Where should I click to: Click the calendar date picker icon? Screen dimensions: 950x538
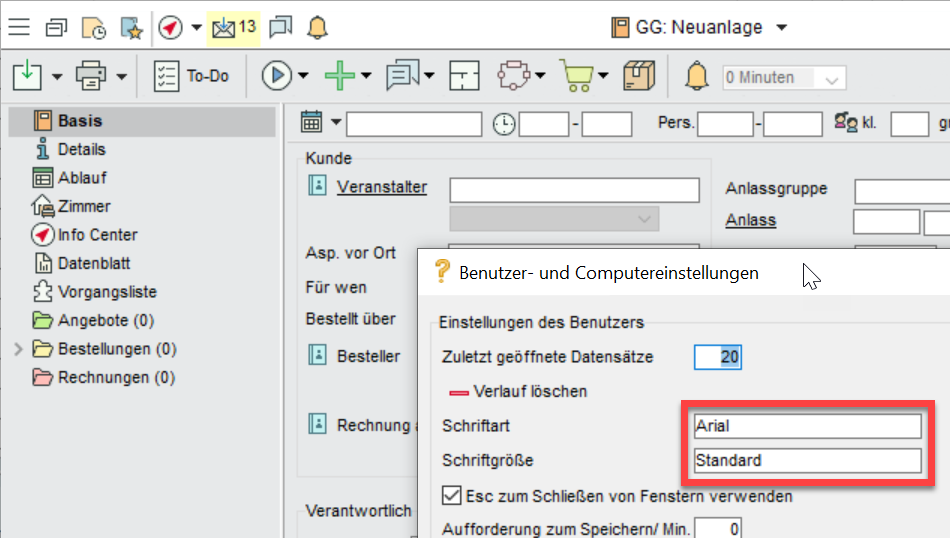point(312,123)
